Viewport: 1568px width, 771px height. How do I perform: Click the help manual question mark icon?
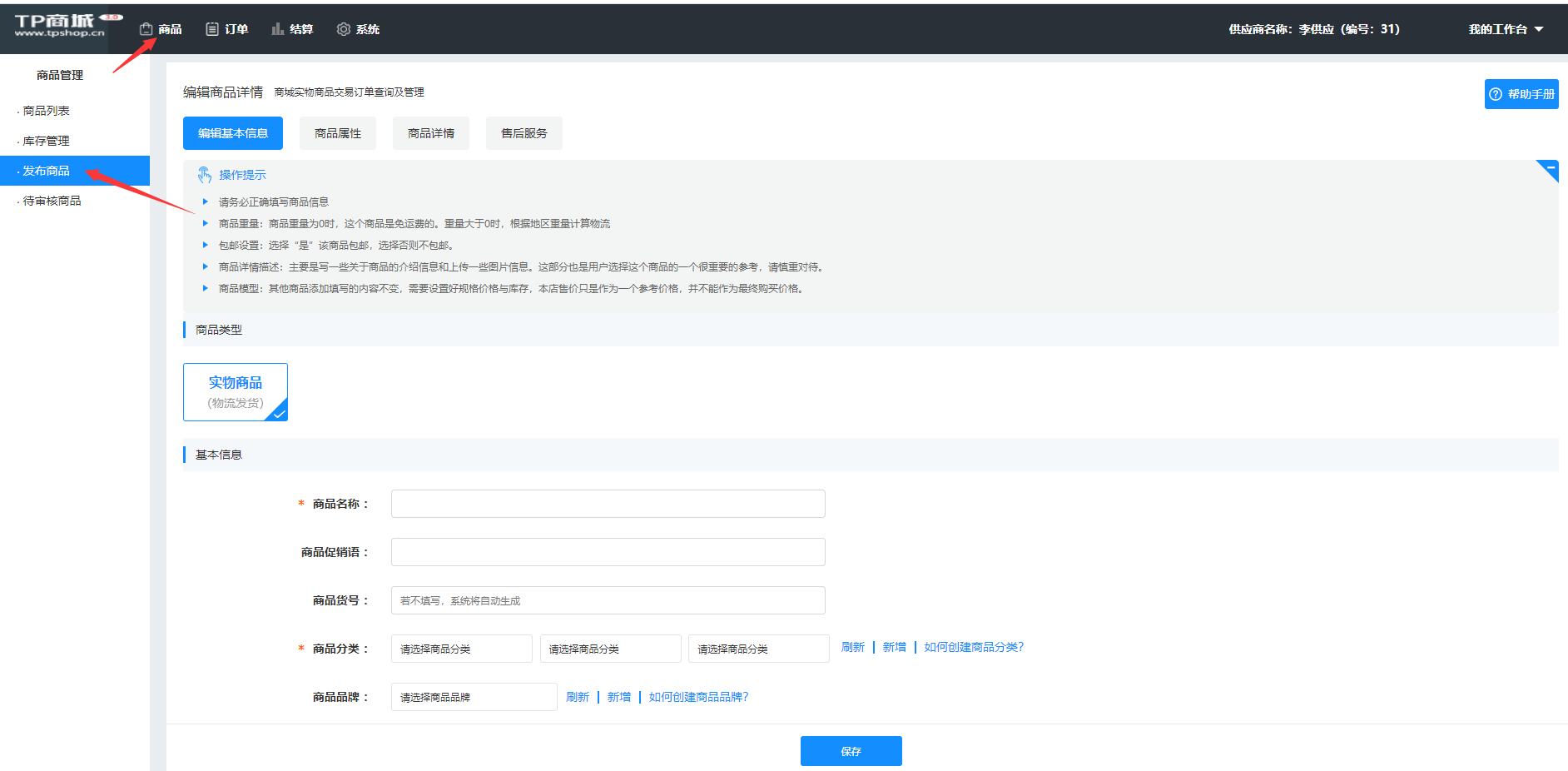[x=1496, y=94]
